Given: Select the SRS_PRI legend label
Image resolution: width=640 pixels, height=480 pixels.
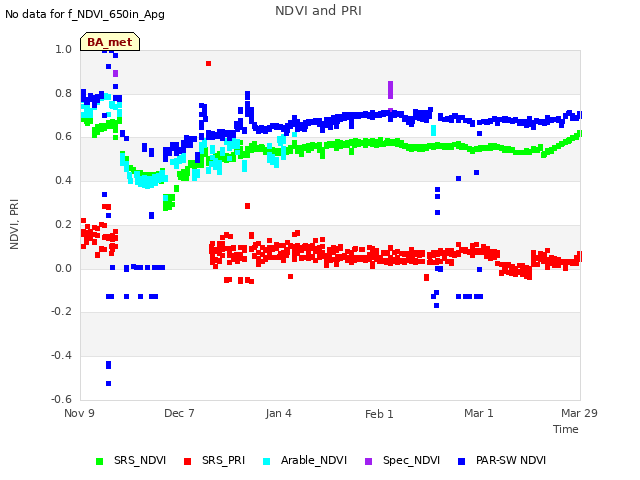Looking at the screenshot, I should point(223,460).
